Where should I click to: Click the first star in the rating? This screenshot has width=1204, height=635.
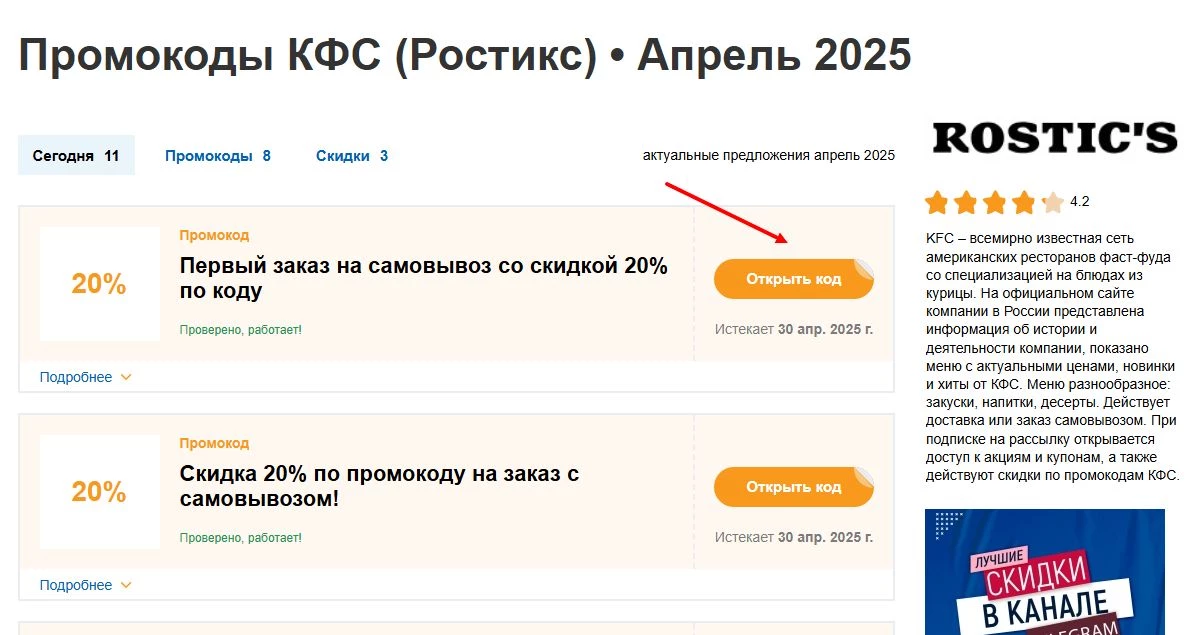pos(938,201)
